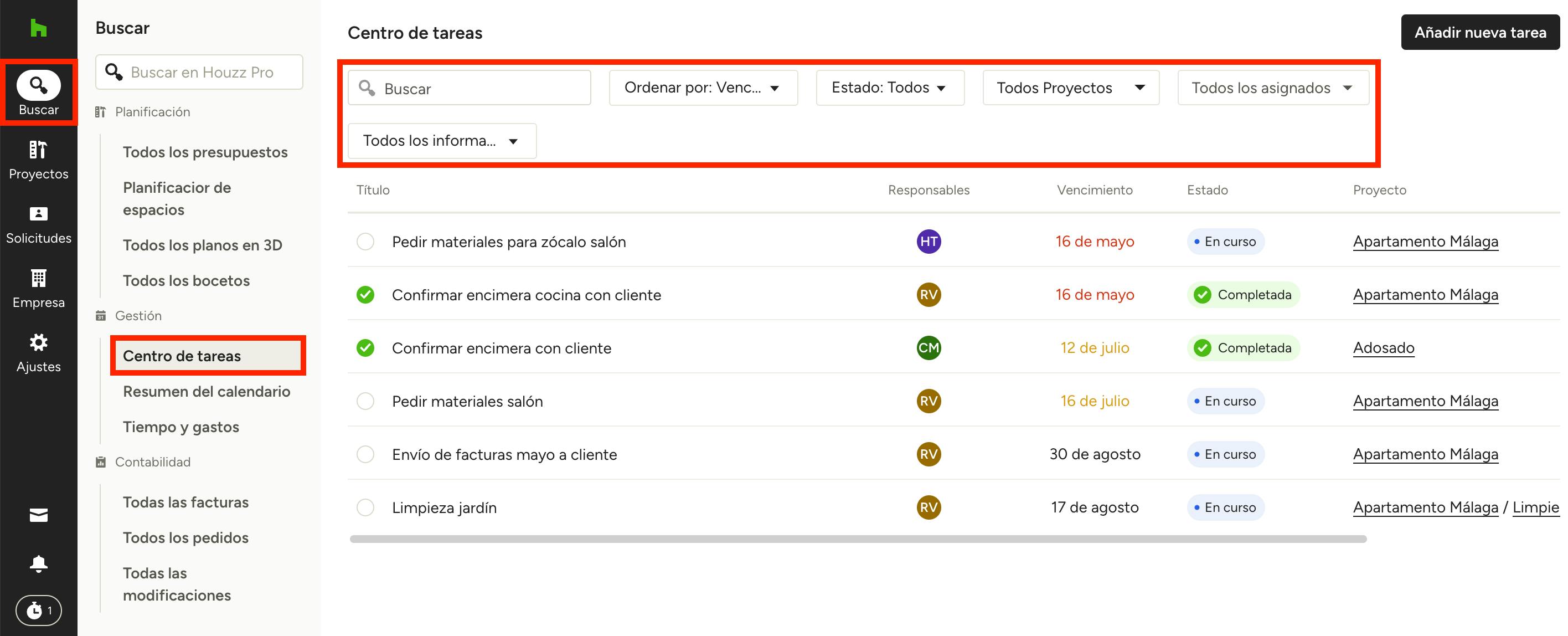1568x636 pixels.
Task: Click the horizontal scrollbar under the task table
Action: click(858, 539)
